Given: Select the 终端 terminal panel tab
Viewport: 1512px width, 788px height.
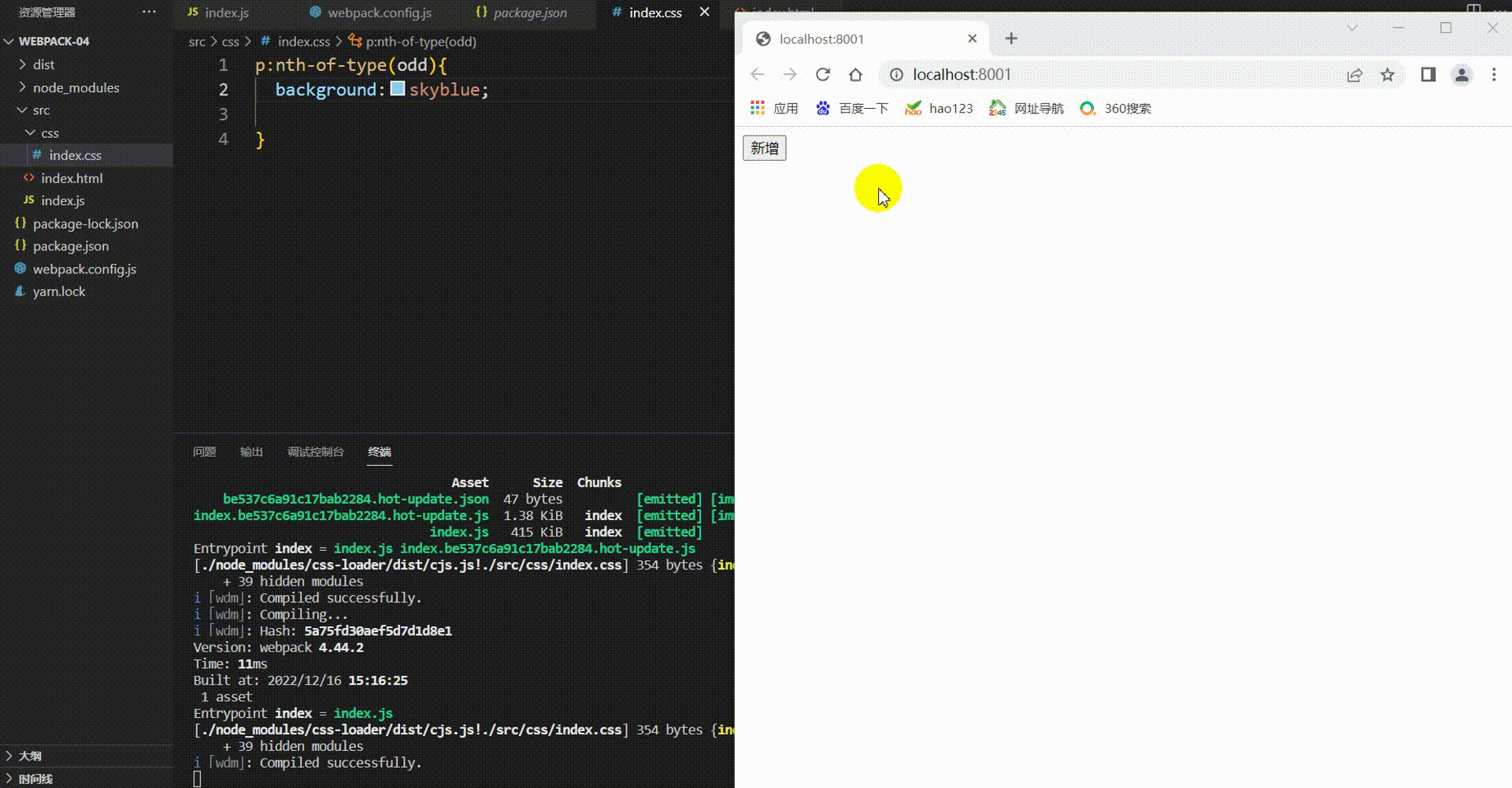Looking at the screenshot, I should (x=380, y=452).
